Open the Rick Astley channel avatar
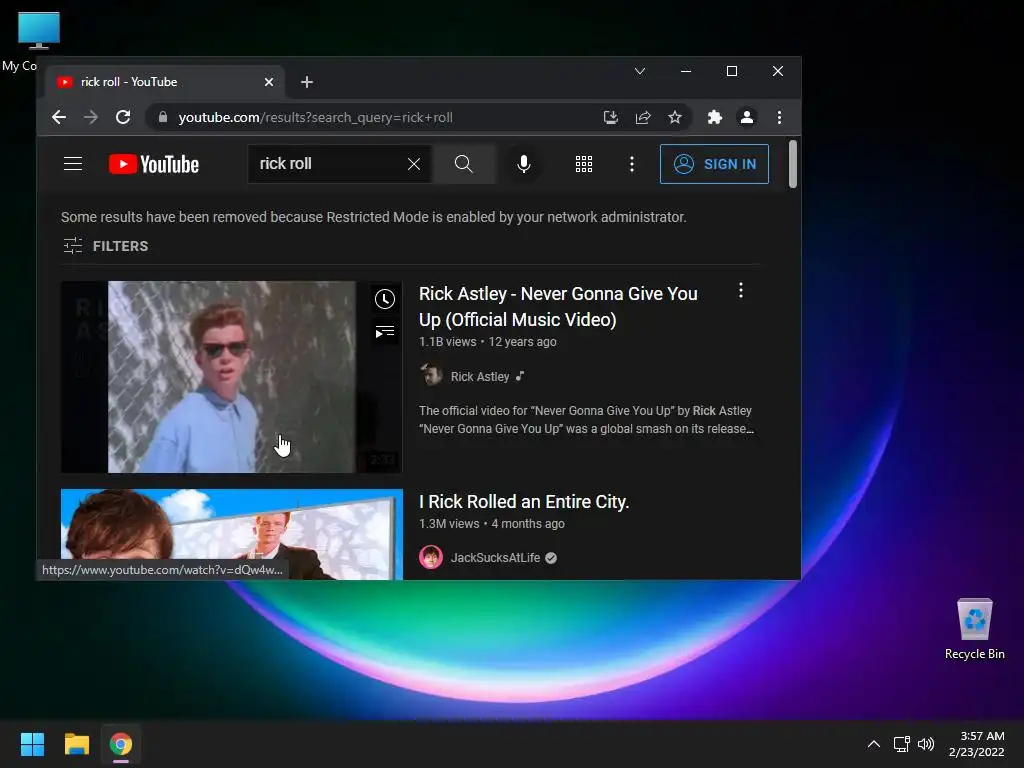The width and height of the screenshot is (1024, 768). (431, 376)
